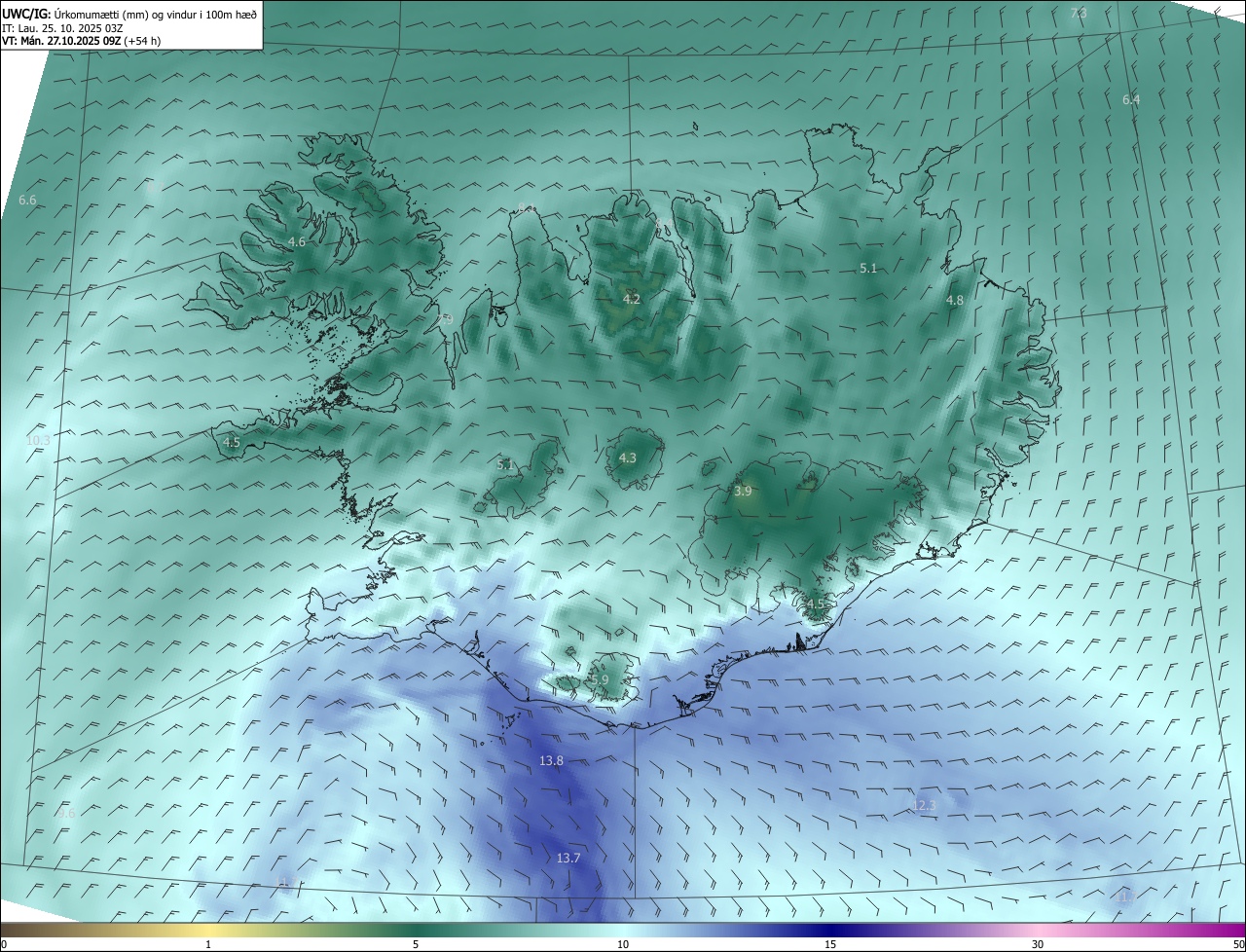Click the 4.6 value in the Westfjords

[x=297, y=241]
